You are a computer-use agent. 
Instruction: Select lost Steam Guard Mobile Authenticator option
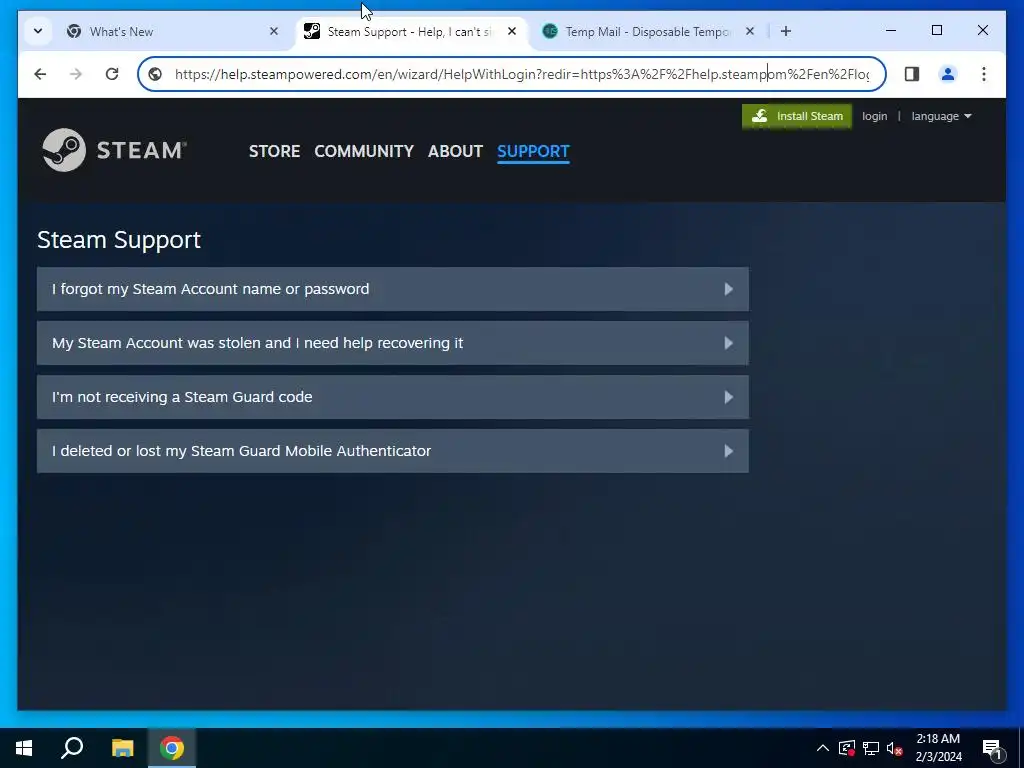[x=392, y=451]
